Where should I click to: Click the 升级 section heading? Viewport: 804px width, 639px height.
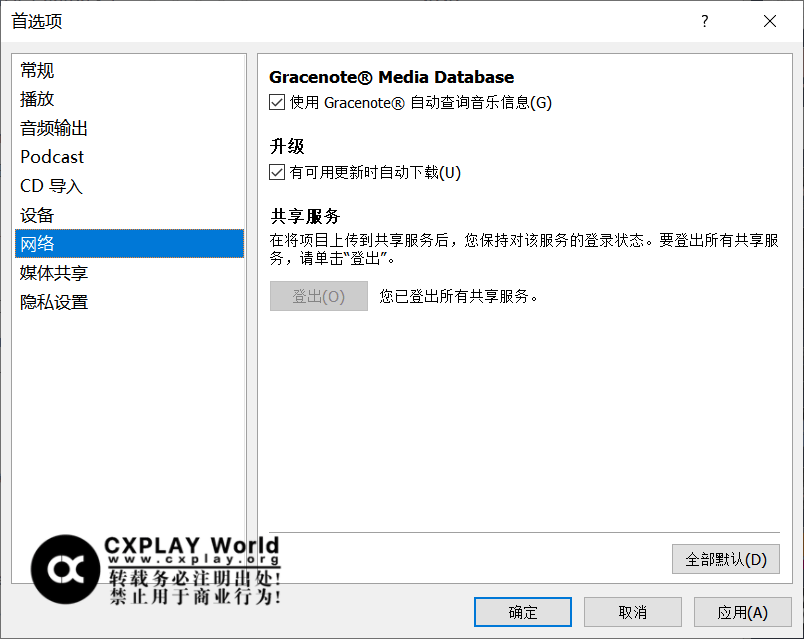(x=287, y=146)
